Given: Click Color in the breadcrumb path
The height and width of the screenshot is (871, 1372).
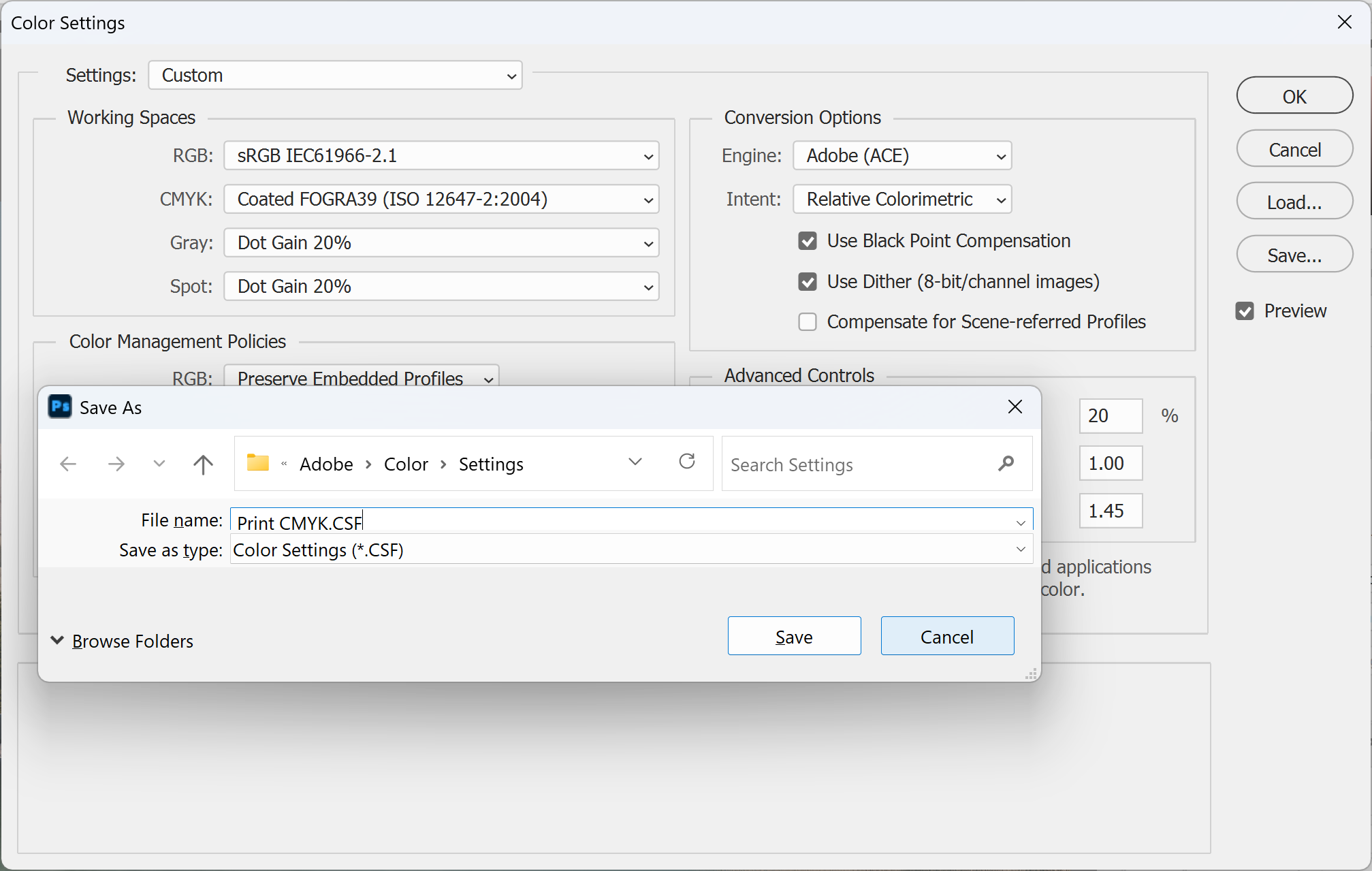Looking at the screenshot, I should coord(406,464).
